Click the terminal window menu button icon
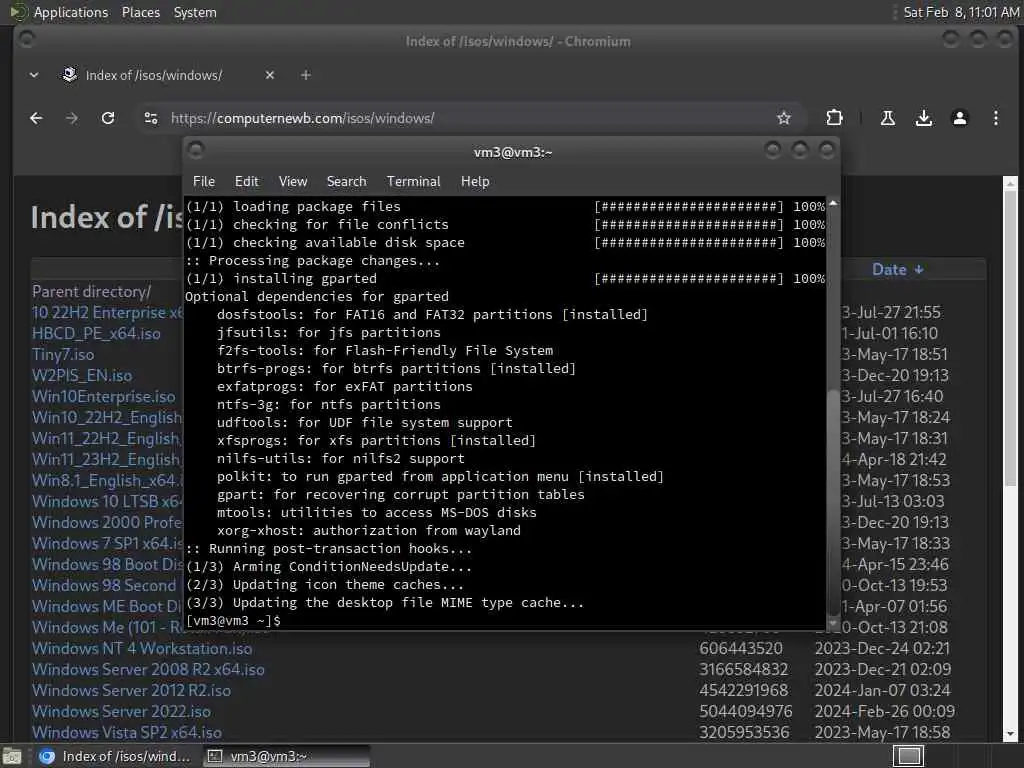 coord(196,151)
